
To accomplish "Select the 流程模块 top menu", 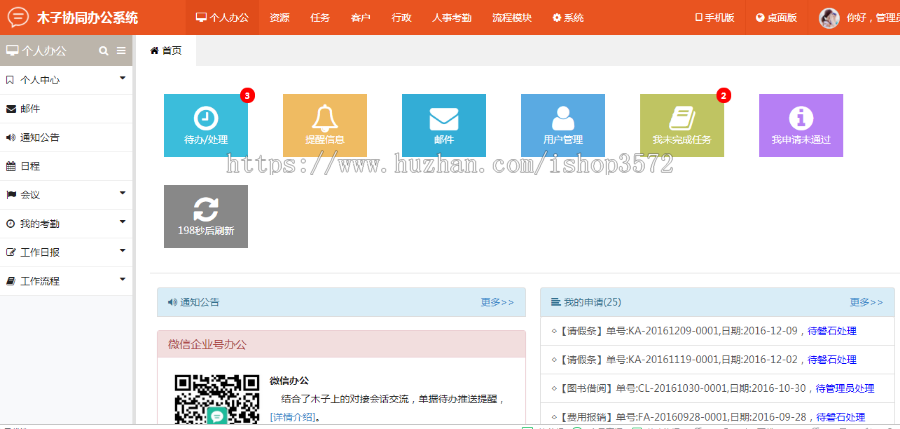I will point(512,17).
